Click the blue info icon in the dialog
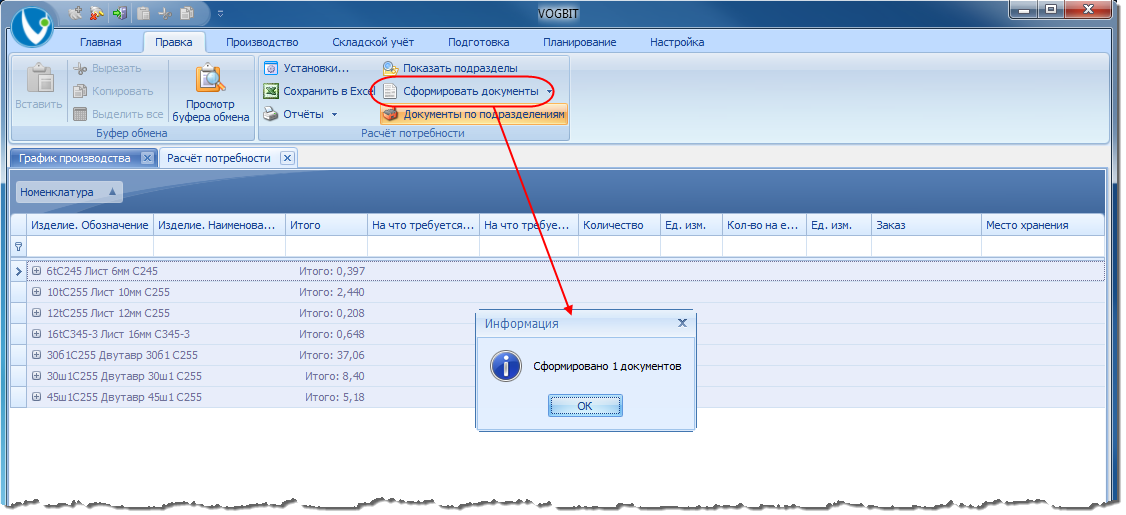This screenshot has width=1126, height=515. 506,366
